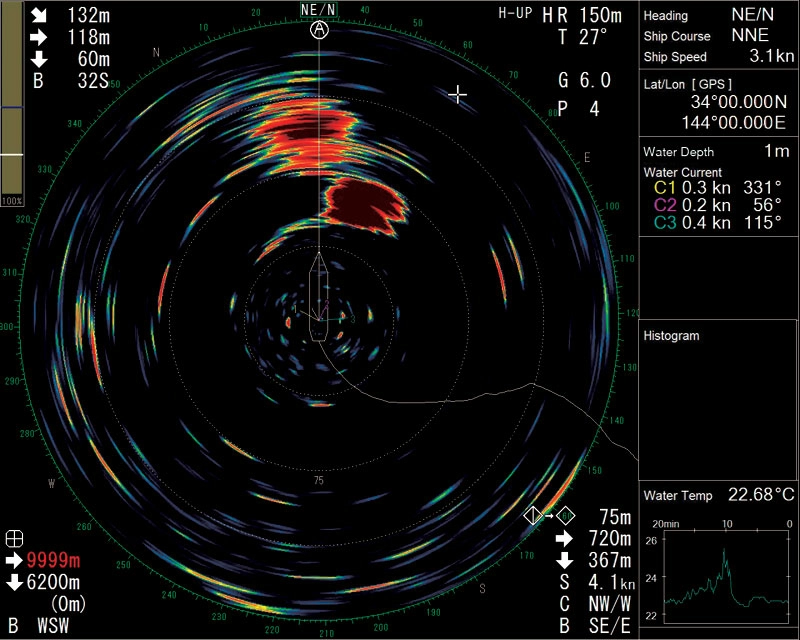800x640 pixels.
Task: Select the Histogram panel
Action: tap(718, 400)
